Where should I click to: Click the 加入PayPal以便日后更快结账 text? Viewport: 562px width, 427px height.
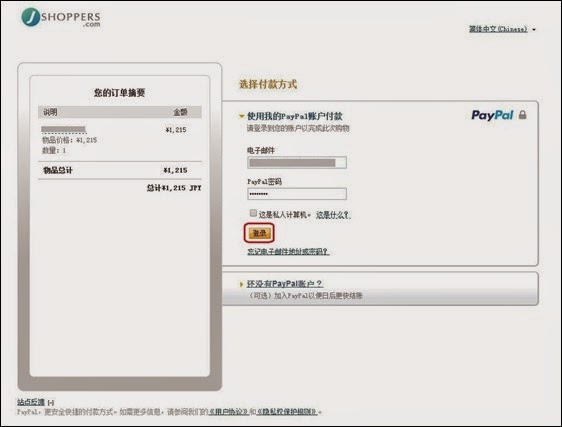(x=318, y=296)
